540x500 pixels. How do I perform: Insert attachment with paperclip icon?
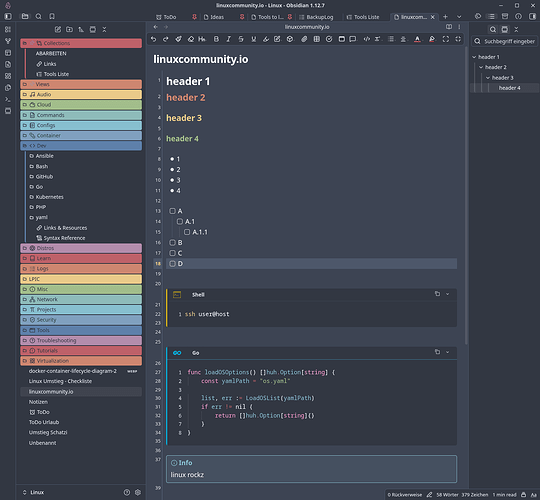[304, 39]
